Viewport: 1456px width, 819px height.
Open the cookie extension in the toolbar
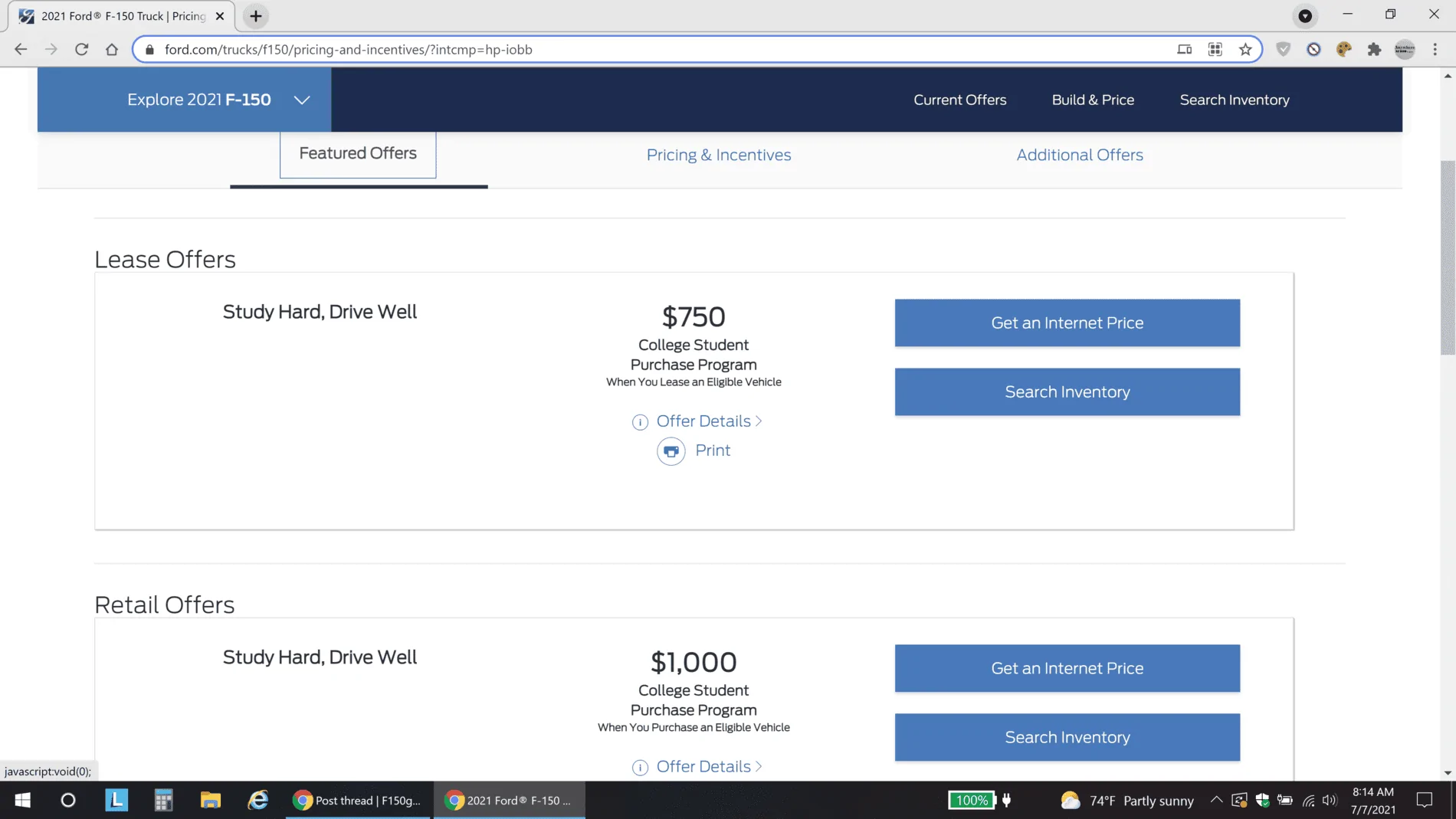1343,49
